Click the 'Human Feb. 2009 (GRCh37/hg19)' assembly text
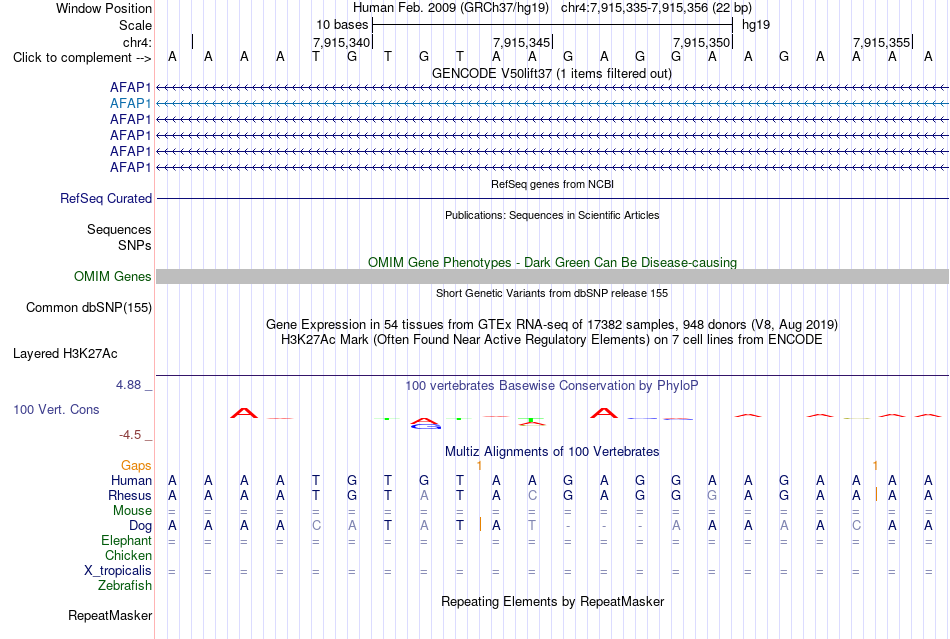Viewport: 950px width, 639px height. tap(451, 8)
